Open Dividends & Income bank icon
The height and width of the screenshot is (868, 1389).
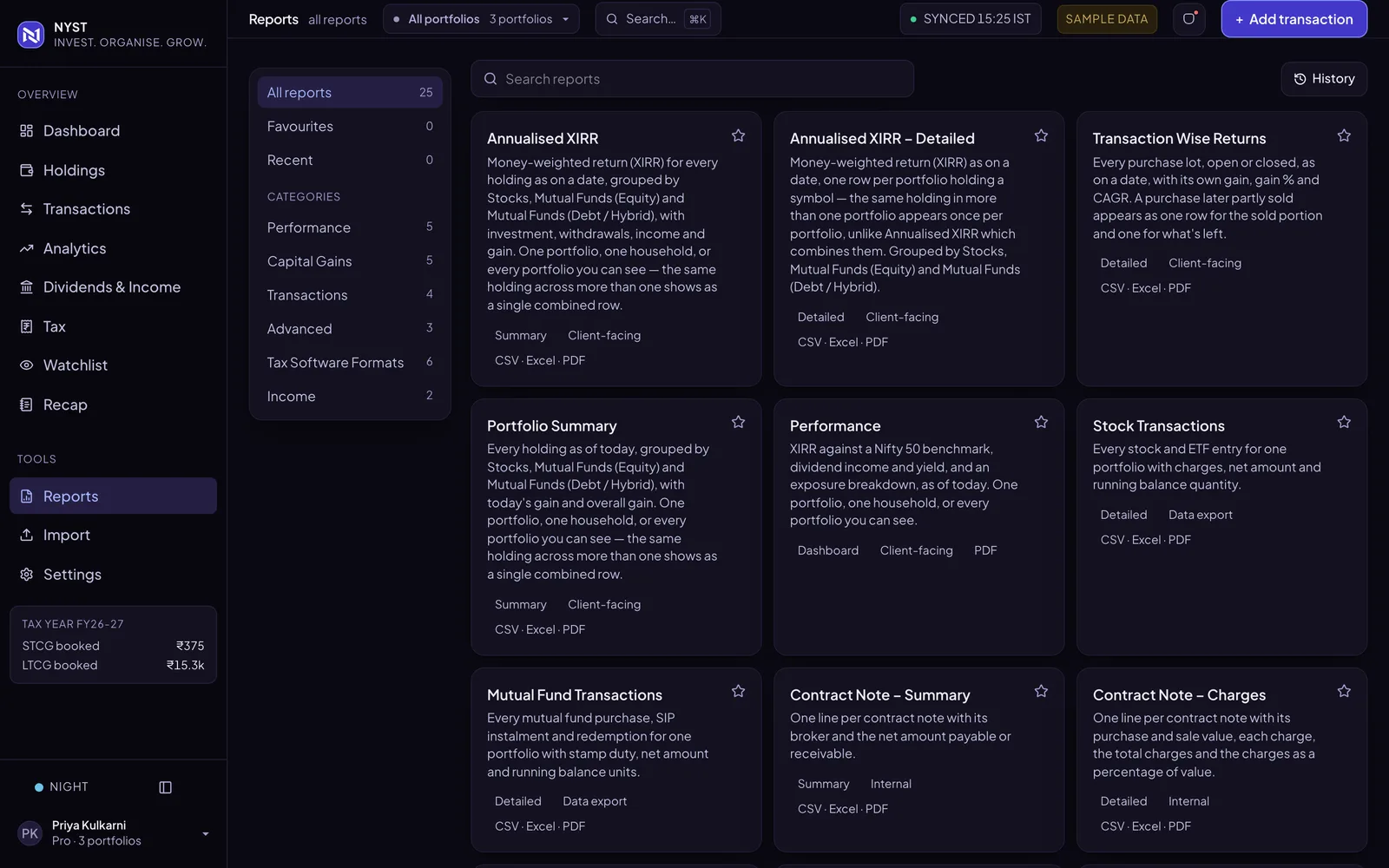coord(27,287)
